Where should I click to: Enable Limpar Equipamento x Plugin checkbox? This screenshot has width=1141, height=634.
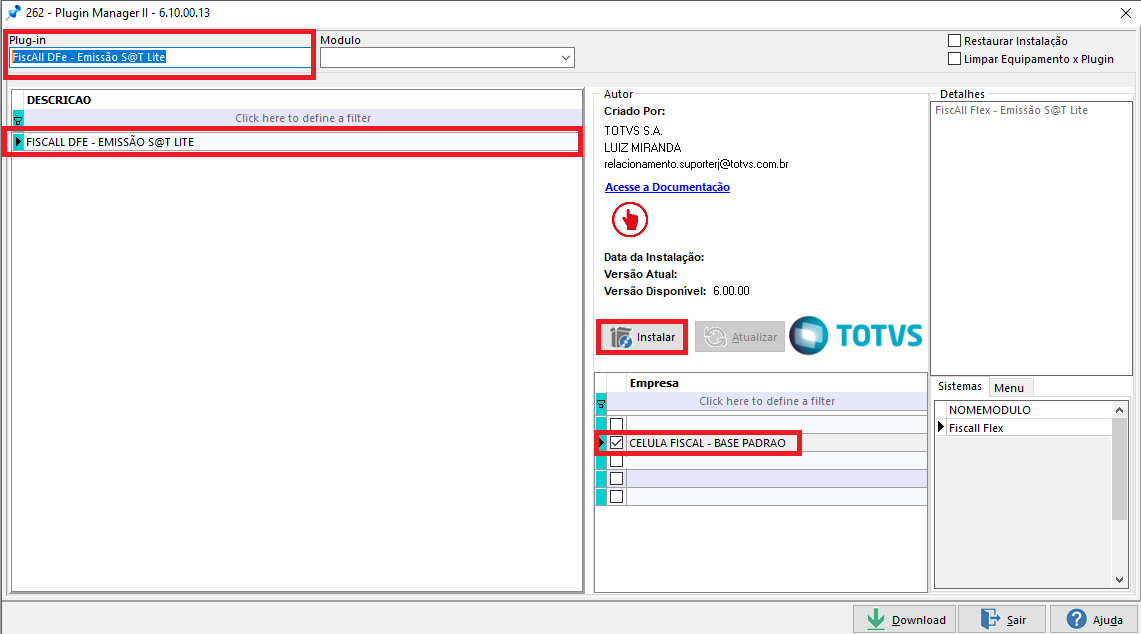tap(954, 59)
